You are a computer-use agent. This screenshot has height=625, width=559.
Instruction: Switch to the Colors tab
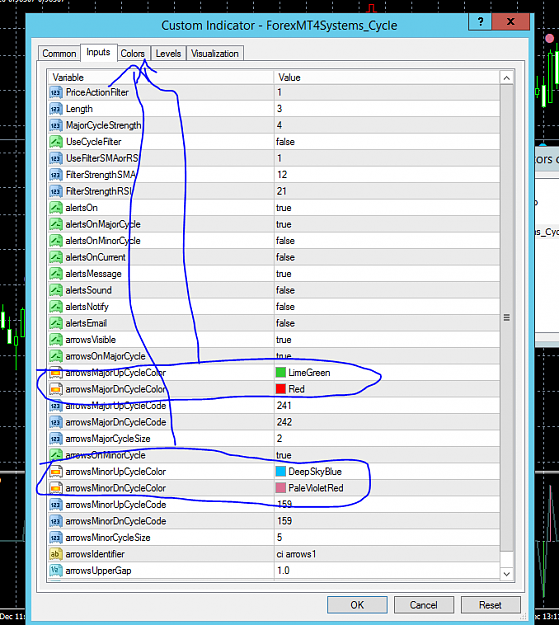pos(132,53)
